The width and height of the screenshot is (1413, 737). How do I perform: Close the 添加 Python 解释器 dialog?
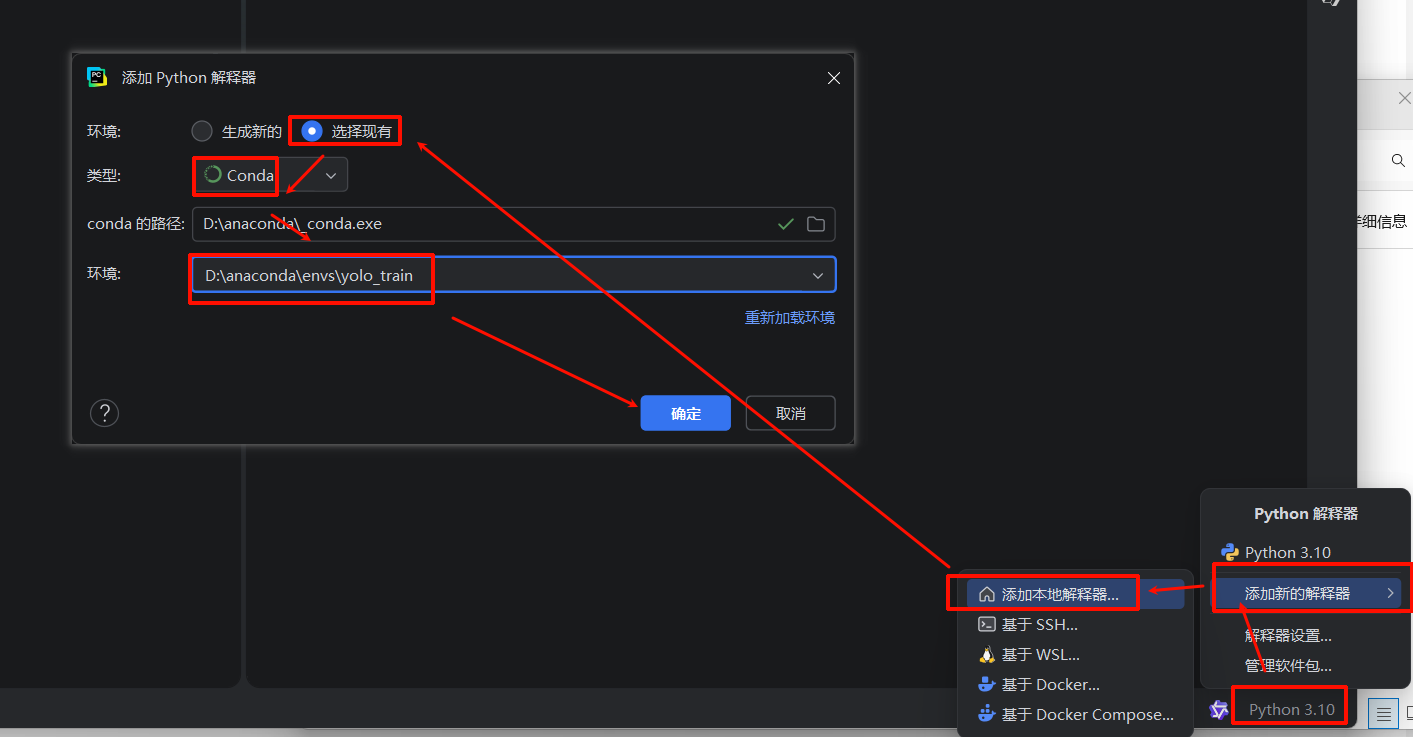pos(834,78)
